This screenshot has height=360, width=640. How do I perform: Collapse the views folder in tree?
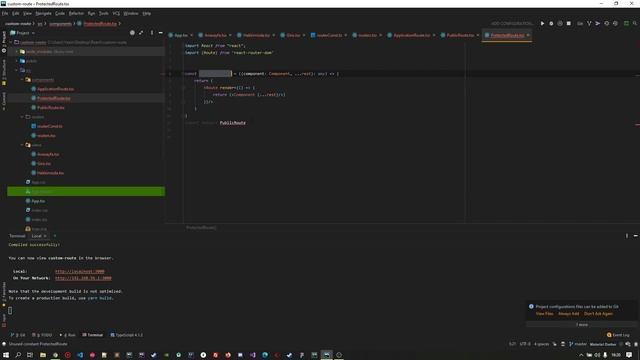coord(22,145)
